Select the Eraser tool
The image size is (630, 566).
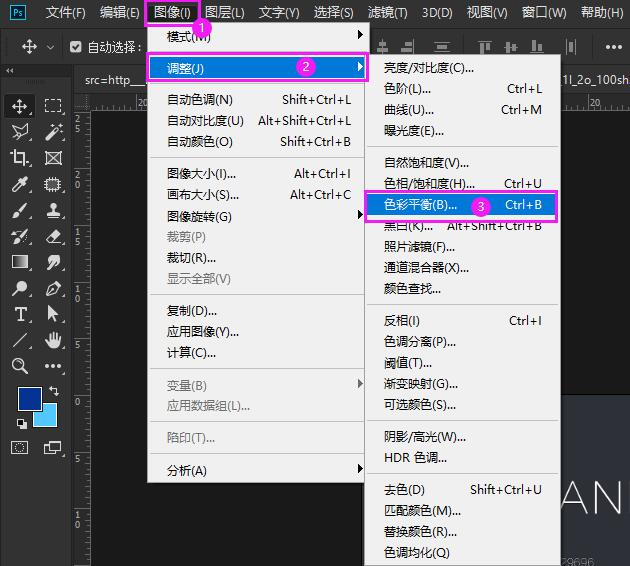tap(53, 237)
